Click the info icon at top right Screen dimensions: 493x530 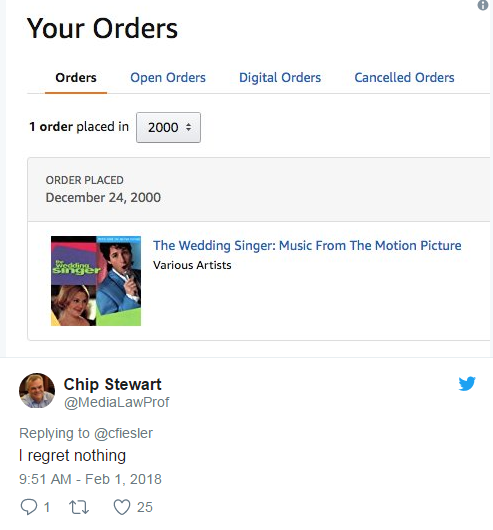coord(483,5)
